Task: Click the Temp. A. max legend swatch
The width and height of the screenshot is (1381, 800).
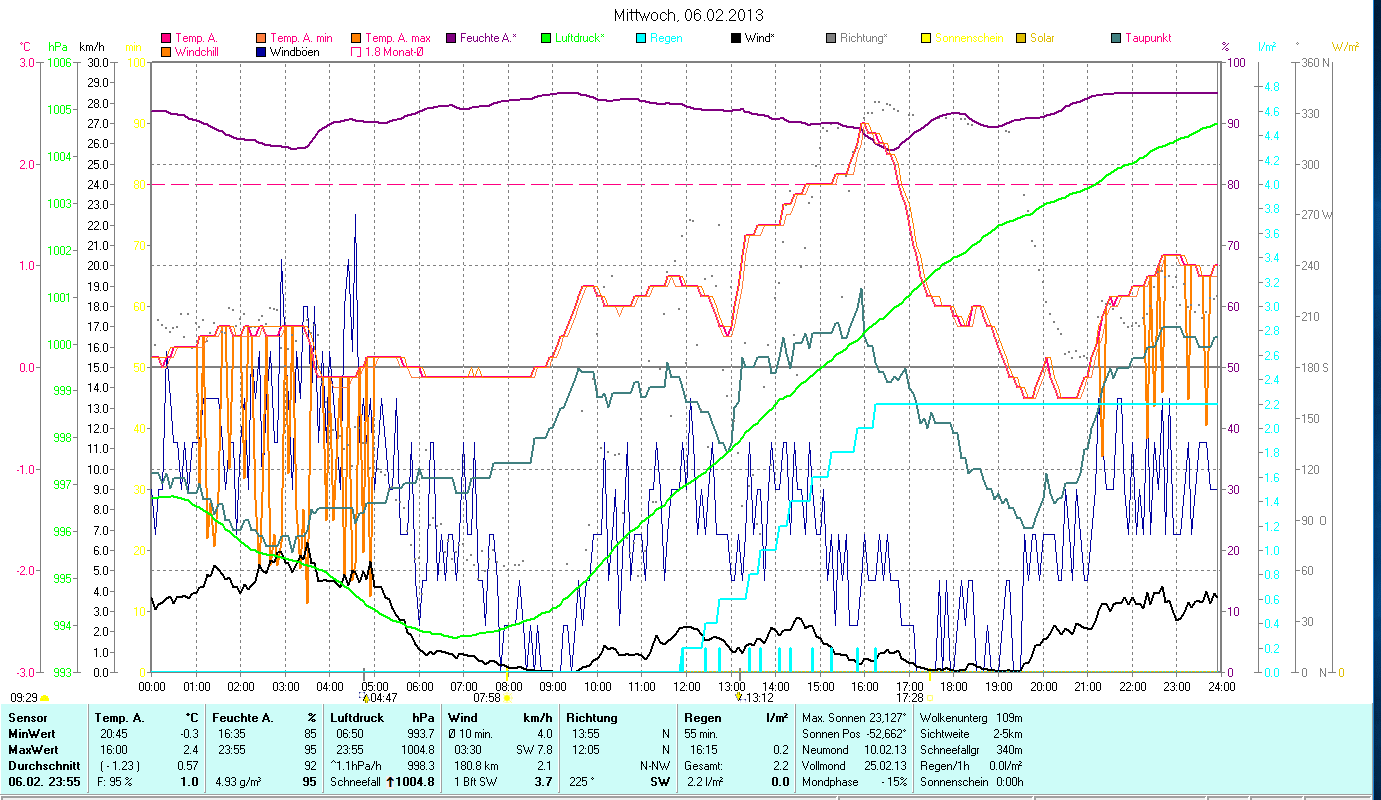Action: (355, 38)
